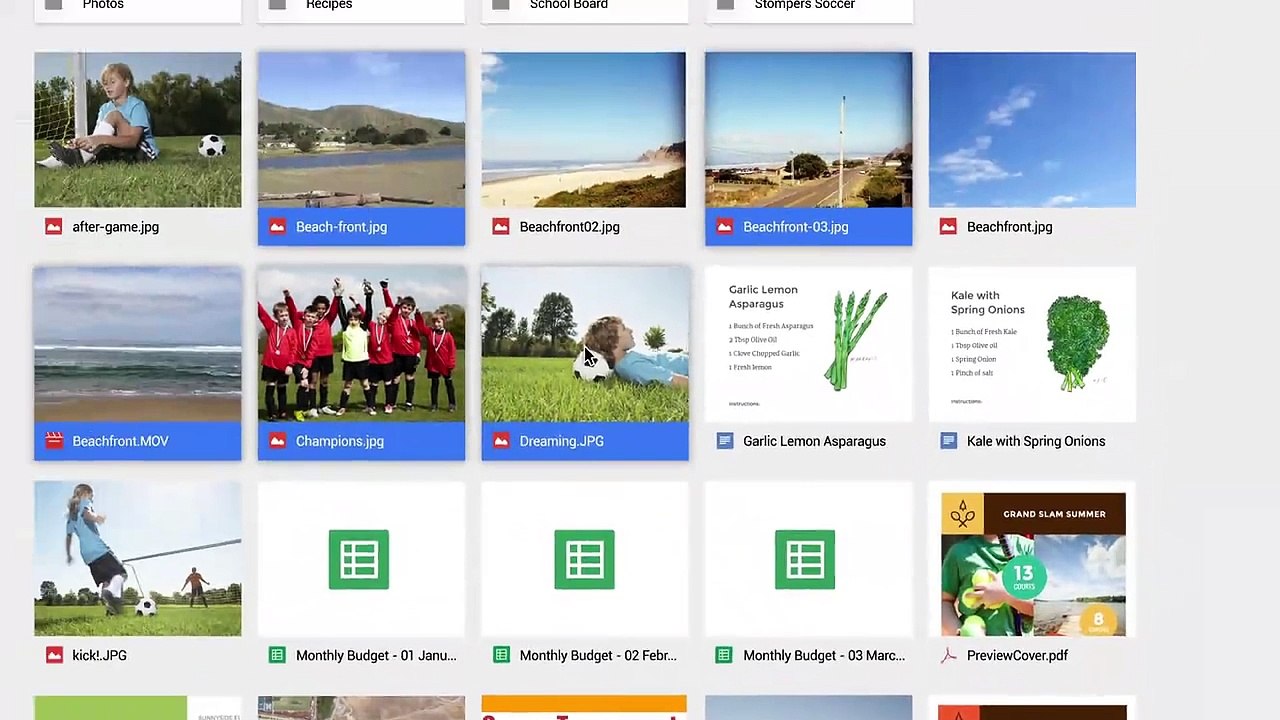Select Beachfront-03.jpg road thumbnail
Image resolution: width=1280 pixels, height=720 pixels.
tap(809, 130)
